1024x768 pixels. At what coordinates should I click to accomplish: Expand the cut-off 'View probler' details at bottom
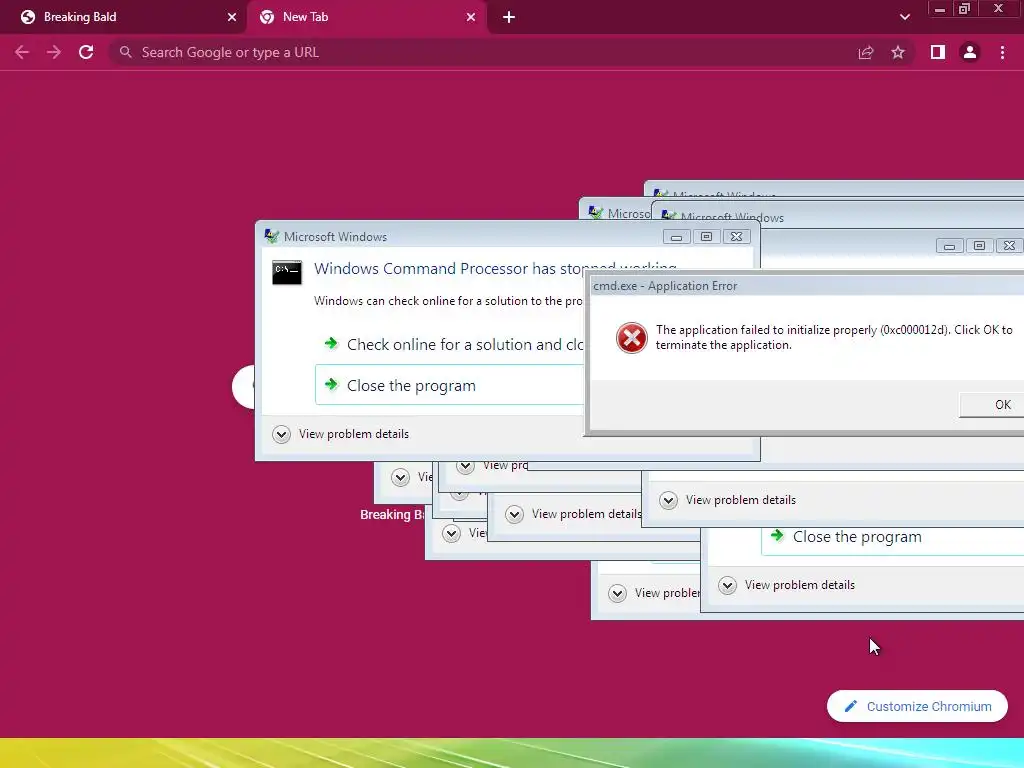click(x=654, y=593)
